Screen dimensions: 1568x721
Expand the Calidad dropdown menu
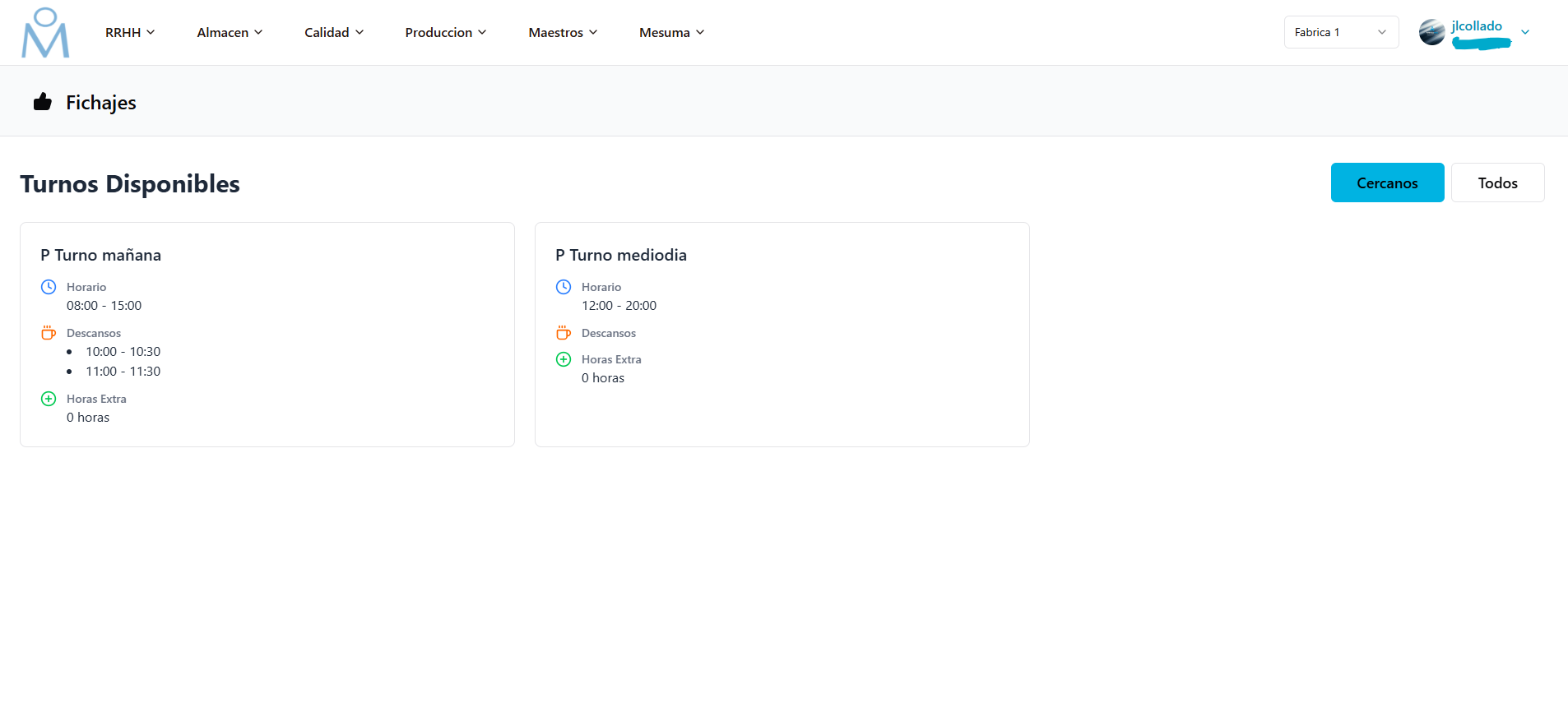coord(334,32)
